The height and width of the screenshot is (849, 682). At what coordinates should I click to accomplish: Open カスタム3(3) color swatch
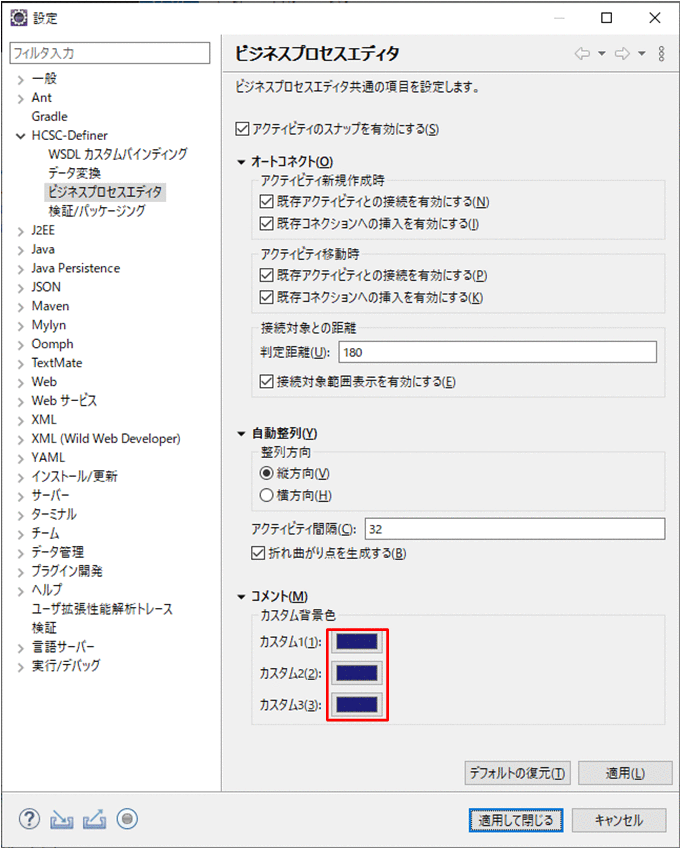coord(357,704)
